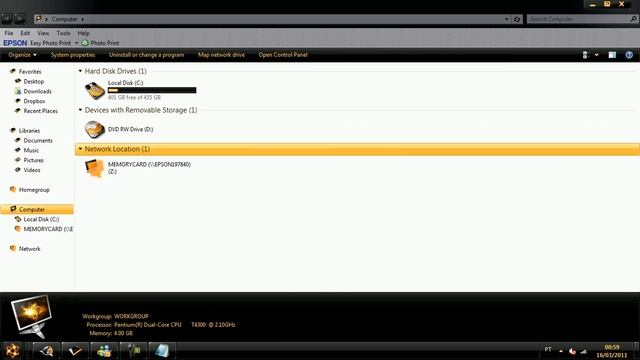This screenshot has width=640, height=360.
Task: Select MEMORYCARD in navigation pane
Action: click(48, 229)
